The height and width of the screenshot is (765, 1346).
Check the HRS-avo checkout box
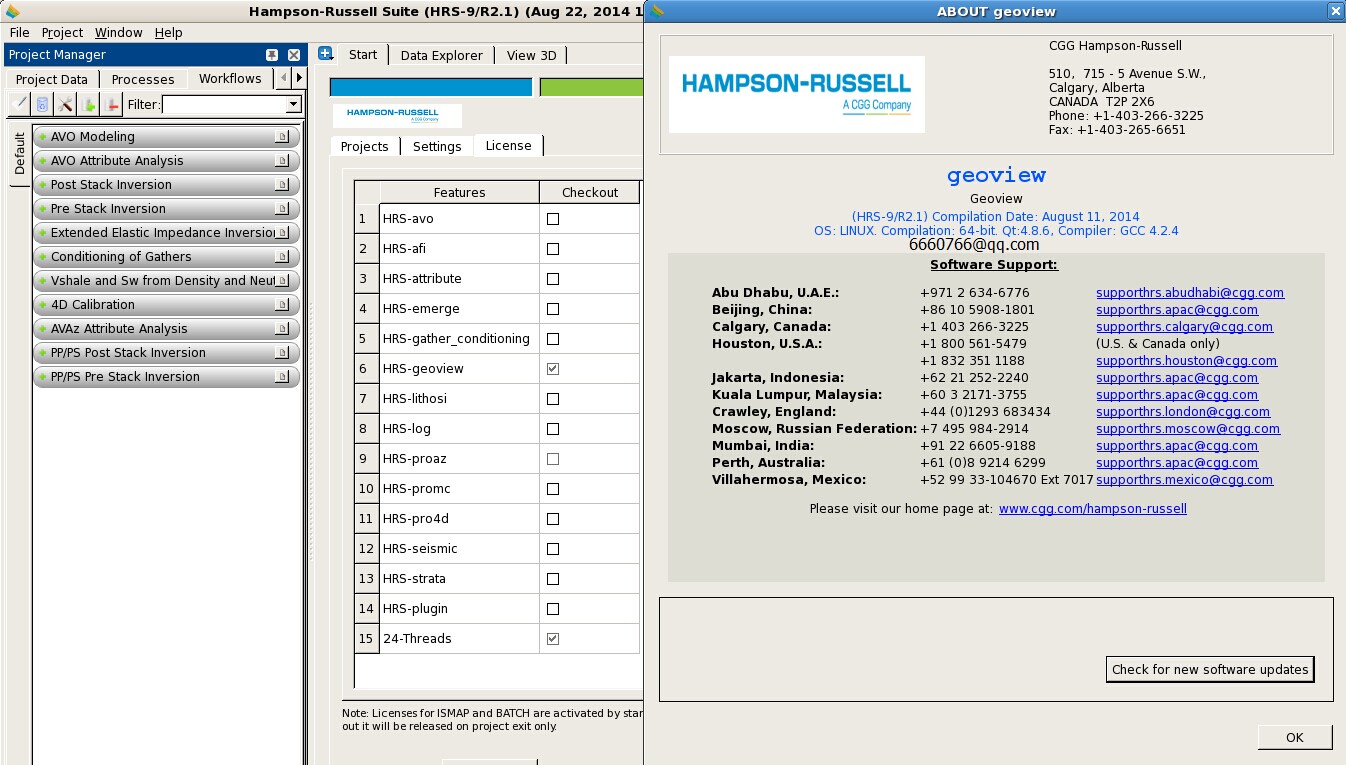click(553, 218)
